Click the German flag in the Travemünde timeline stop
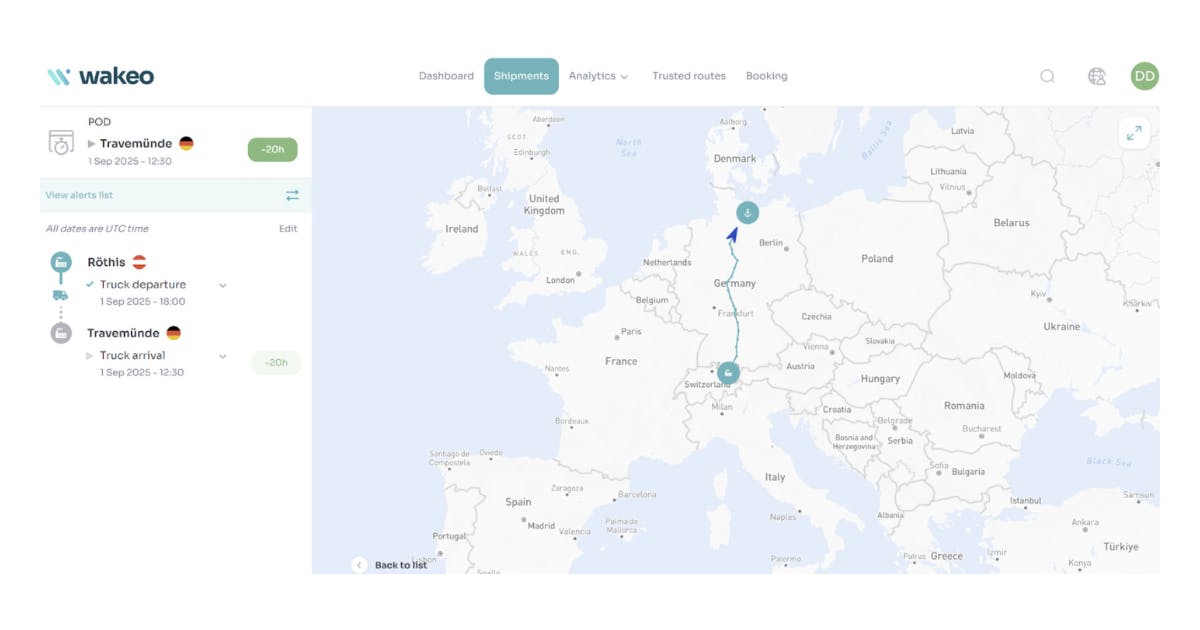1200x630 pixels. coord(173,333)
